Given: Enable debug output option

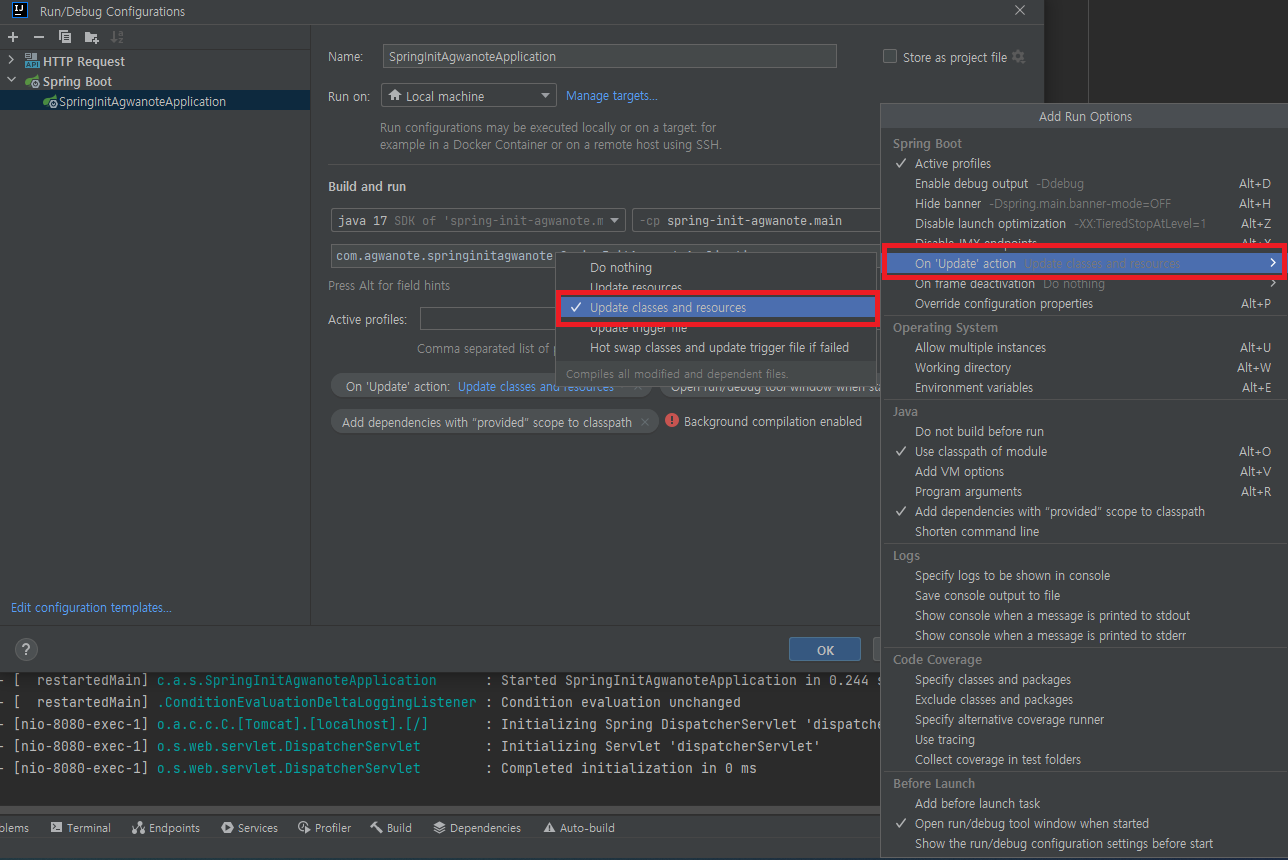Looking at the screenshot, I should tap(1084, 183).
